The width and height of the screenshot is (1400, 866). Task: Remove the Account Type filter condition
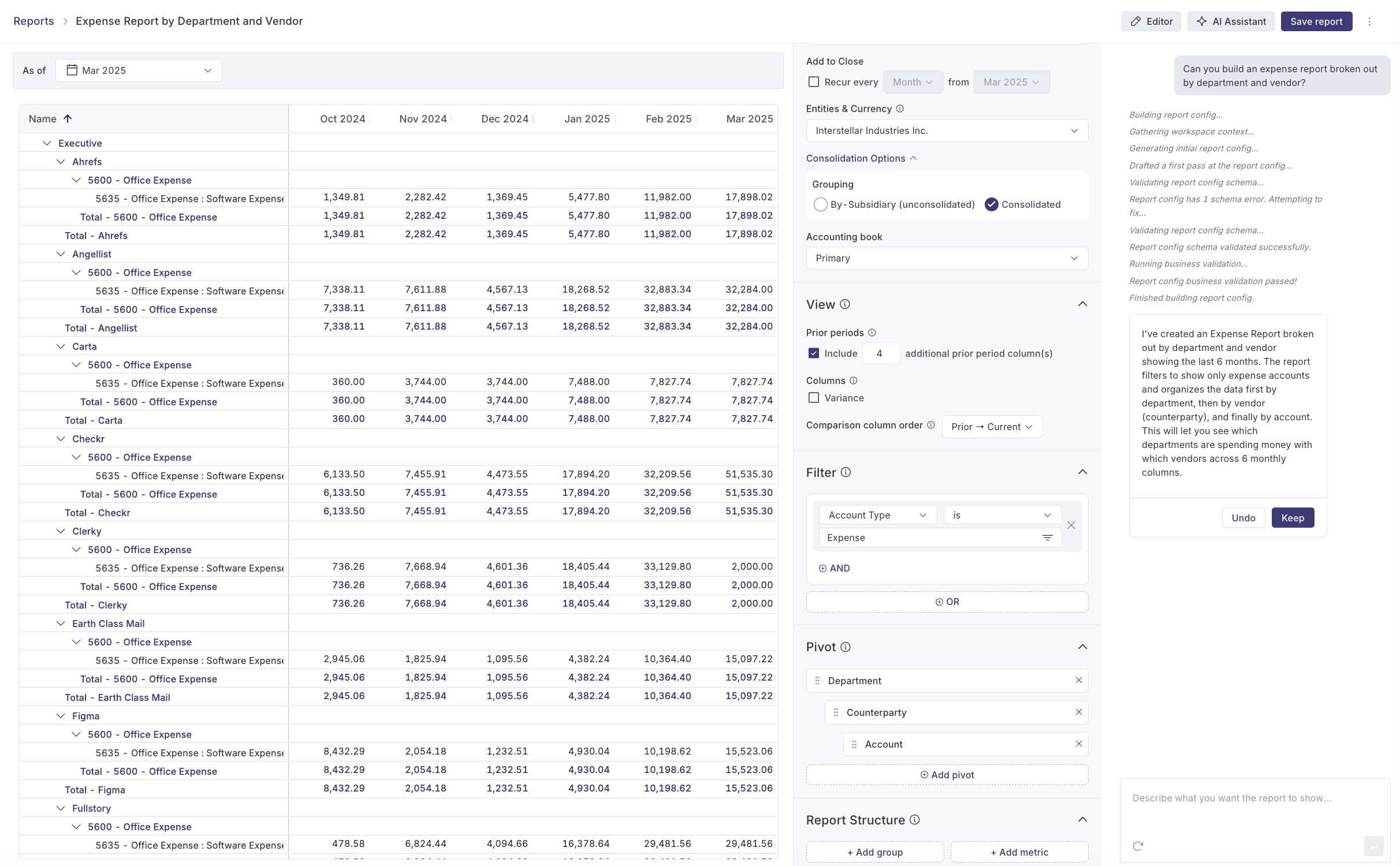point(1071,525)
